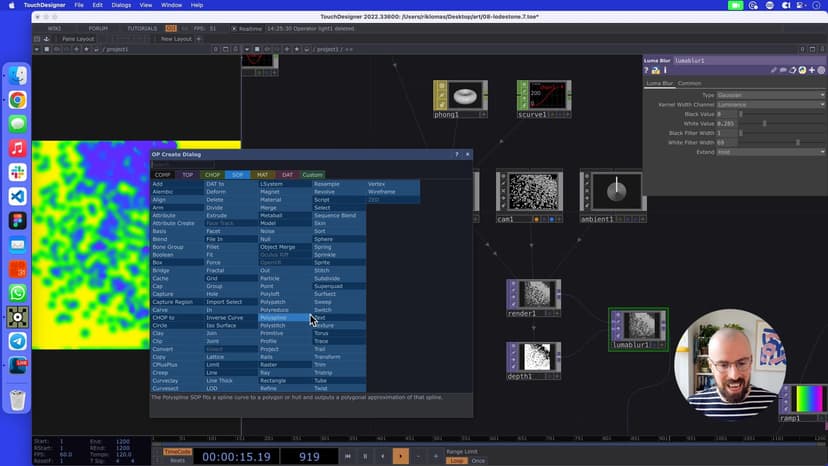
Task: Click the pause button in transport
Action: pos(364,456)
